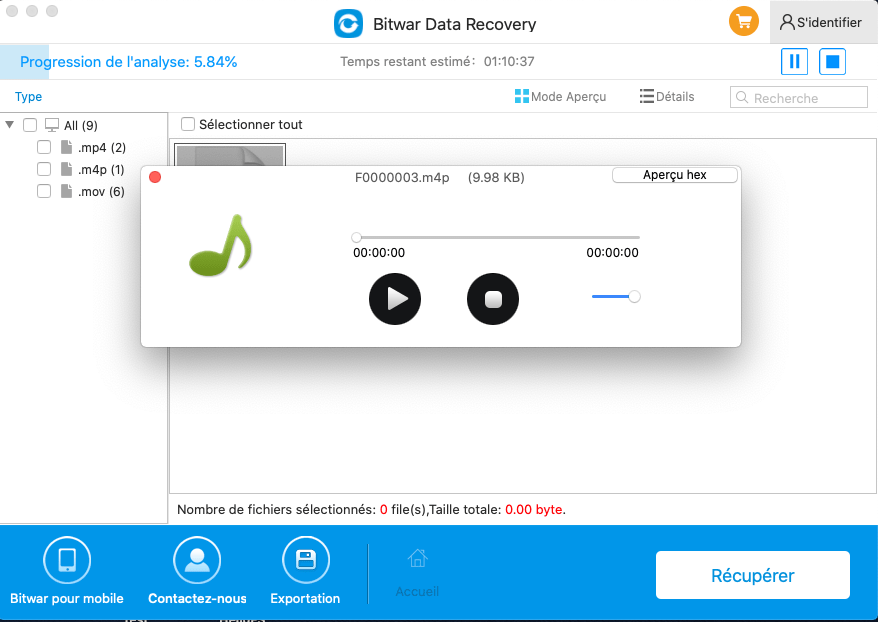
Task: Adjust the preview volume slider
Action: tap(616, 296)
